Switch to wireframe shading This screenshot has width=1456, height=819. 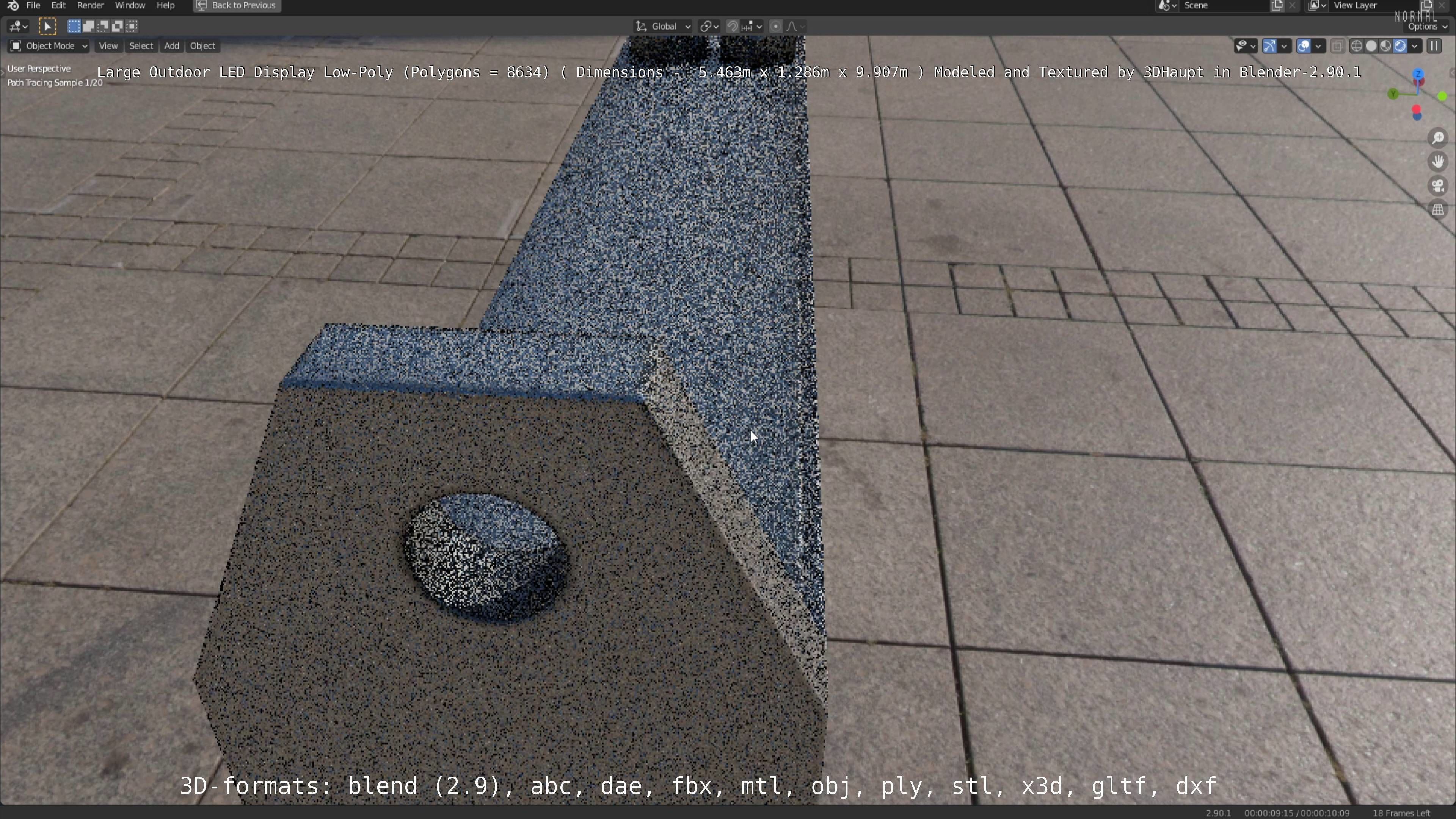pyautogui.click(x=1357, y=46)
